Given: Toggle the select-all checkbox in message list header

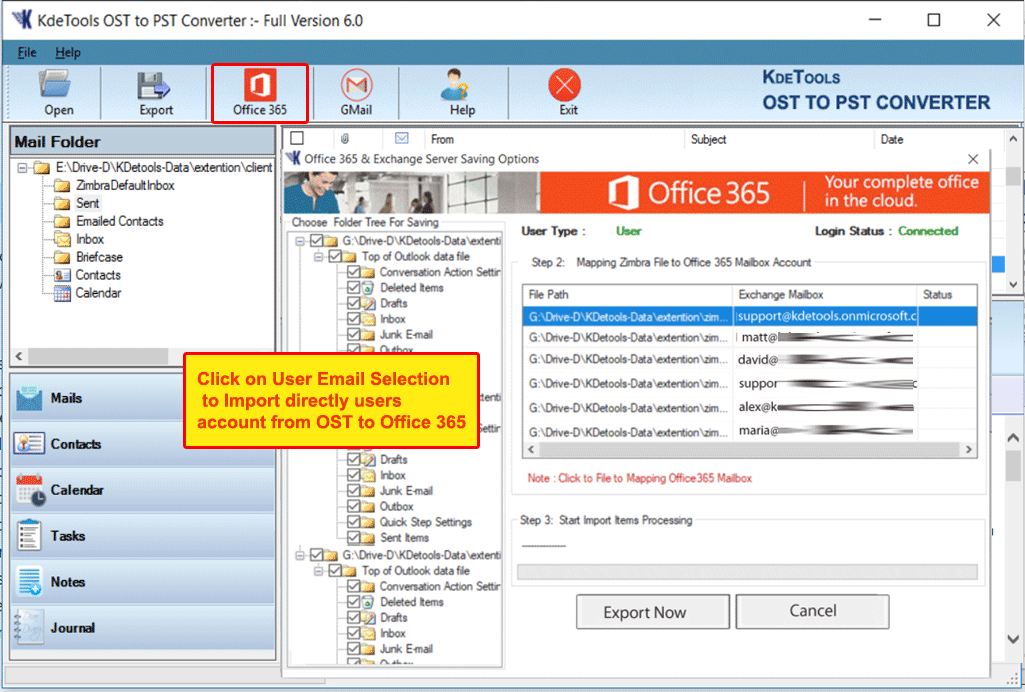Looking at the screenshot, I should (297, 138).
